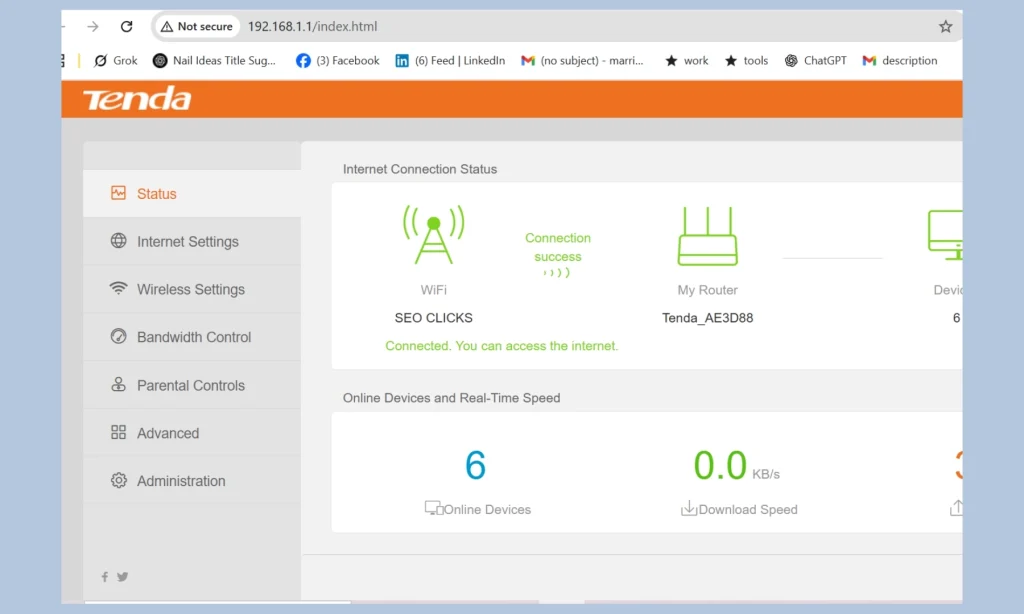Click the Internet Settings globe icon

click(117, 241)
